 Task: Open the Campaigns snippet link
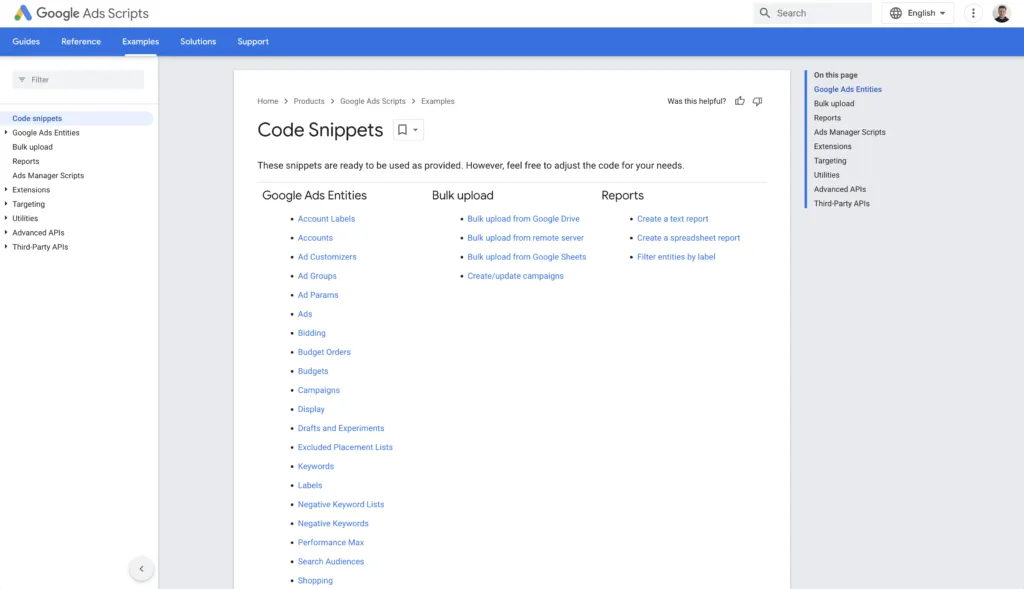[x=318, y=390]
